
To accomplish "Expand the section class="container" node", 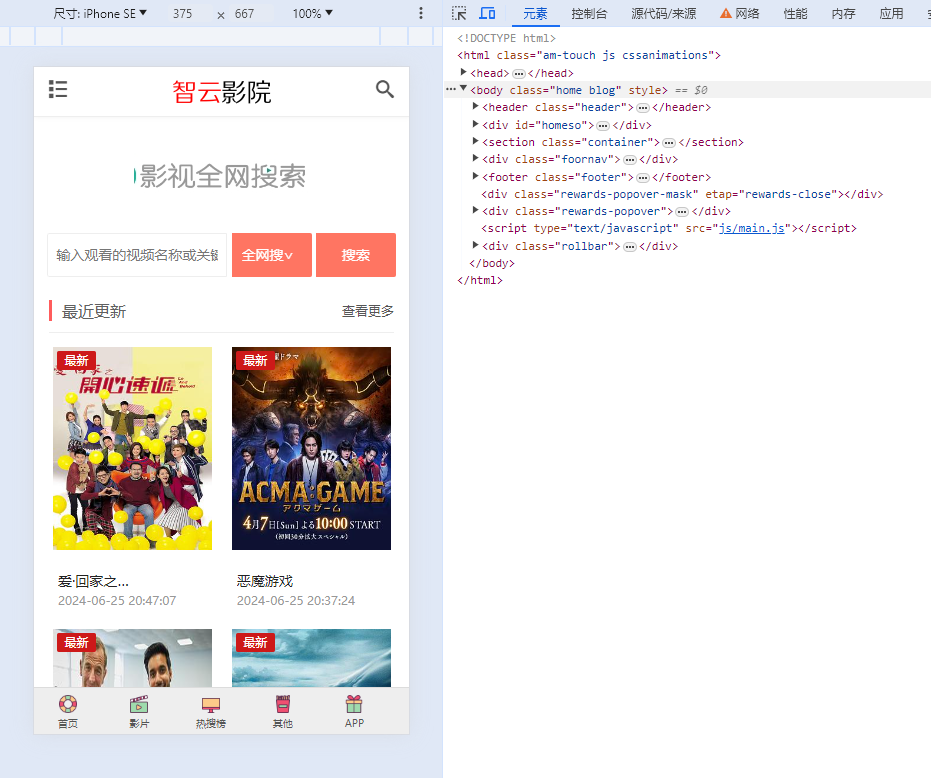I will tap(476, 141).
